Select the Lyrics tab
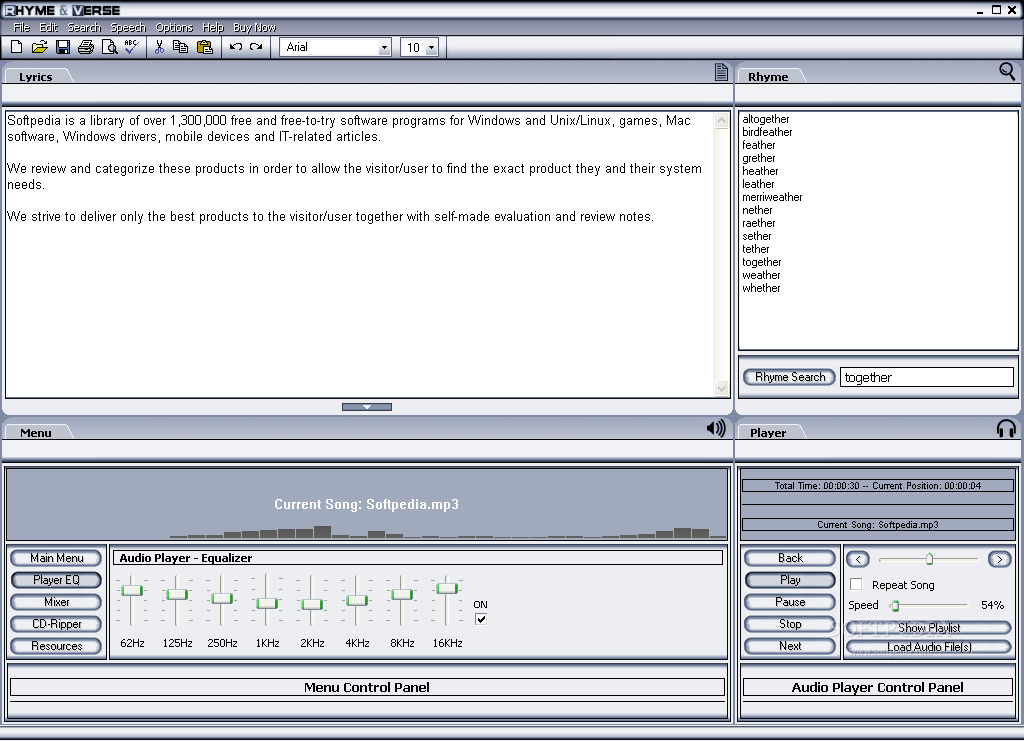 coord(36,76)
